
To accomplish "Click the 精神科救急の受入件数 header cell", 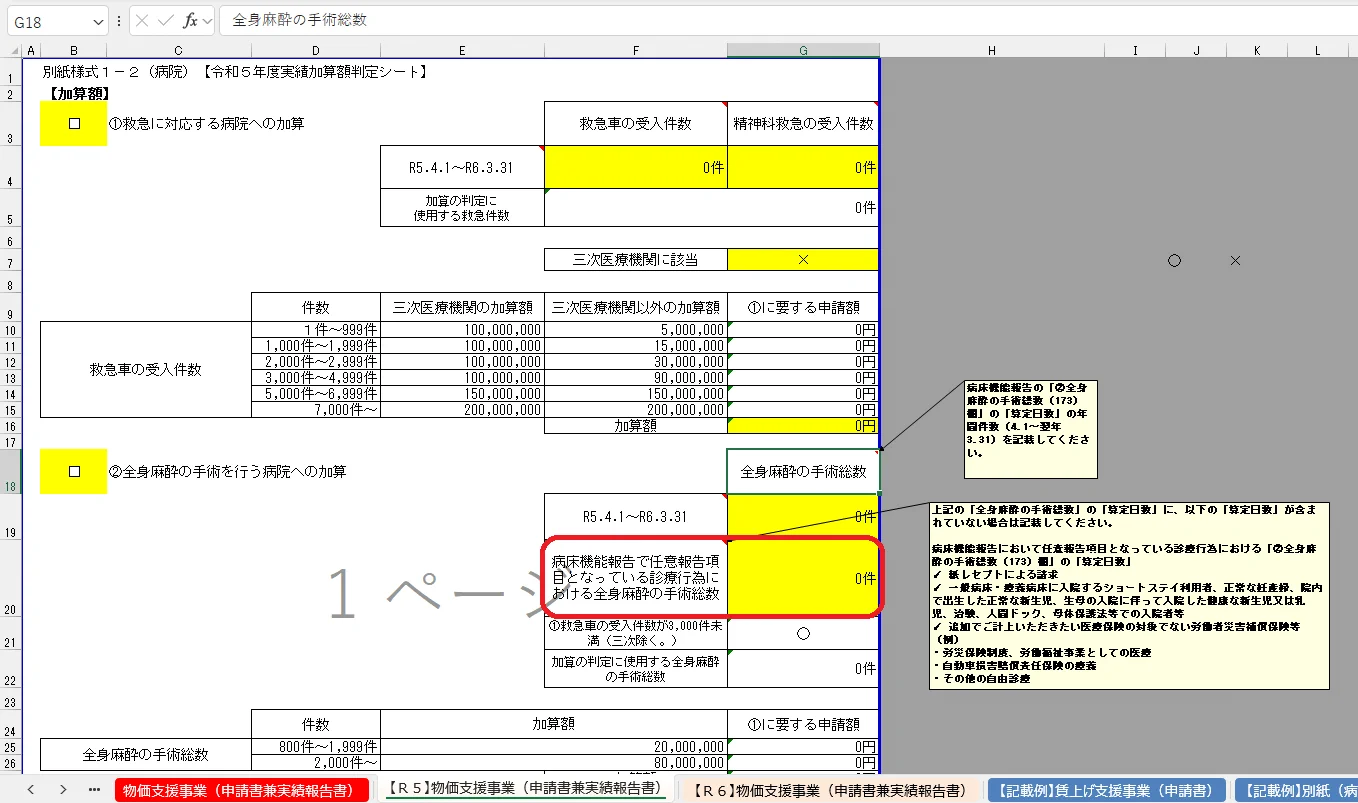I will [803, 124].
